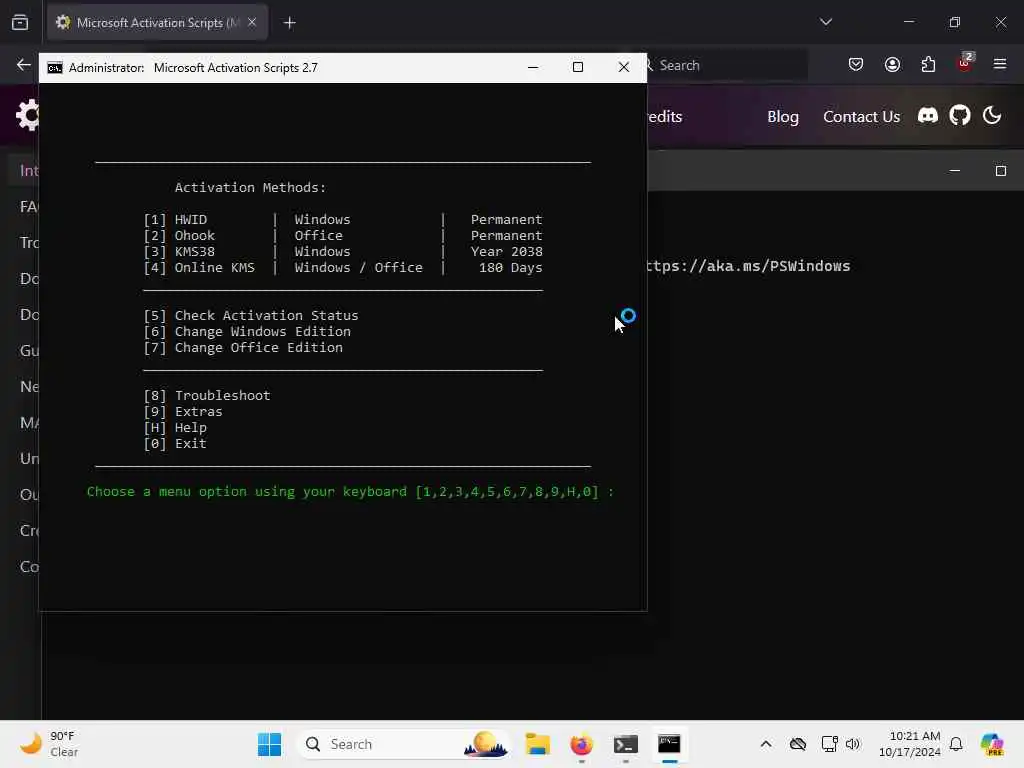Open the weather widget showing 90°F Clear
The width and height of the screenshot is (1024, 768).
(x=50, y=744)
